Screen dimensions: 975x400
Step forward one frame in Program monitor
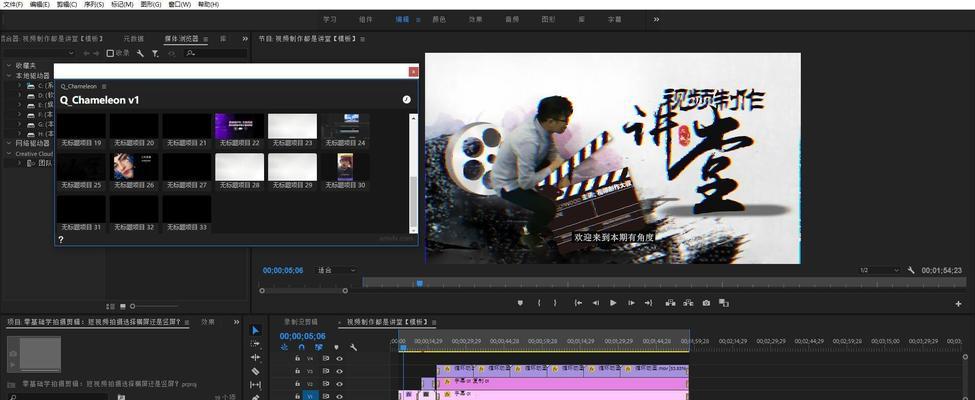(x=631, y=303)
